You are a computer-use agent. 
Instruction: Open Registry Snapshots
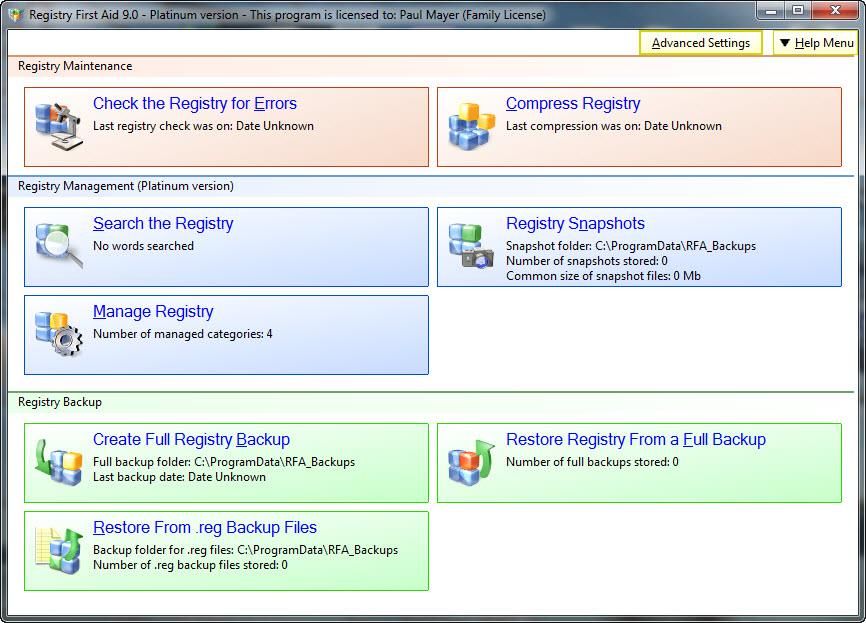pos(576,223)
